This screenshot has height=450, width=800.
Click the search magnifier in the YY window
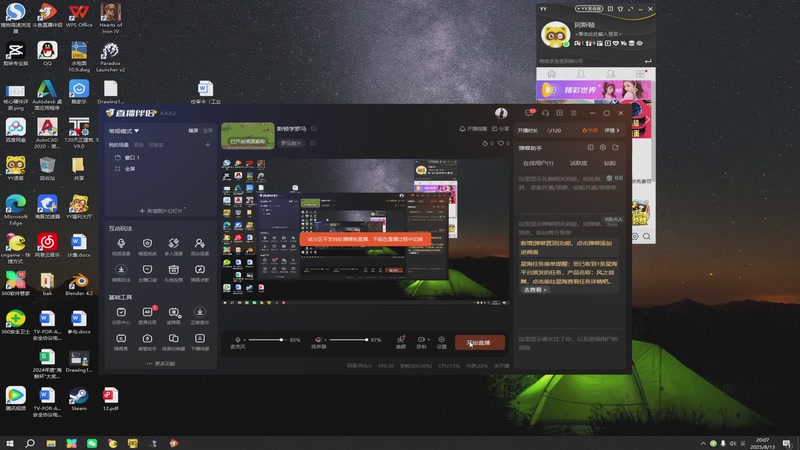click(646, 236)
